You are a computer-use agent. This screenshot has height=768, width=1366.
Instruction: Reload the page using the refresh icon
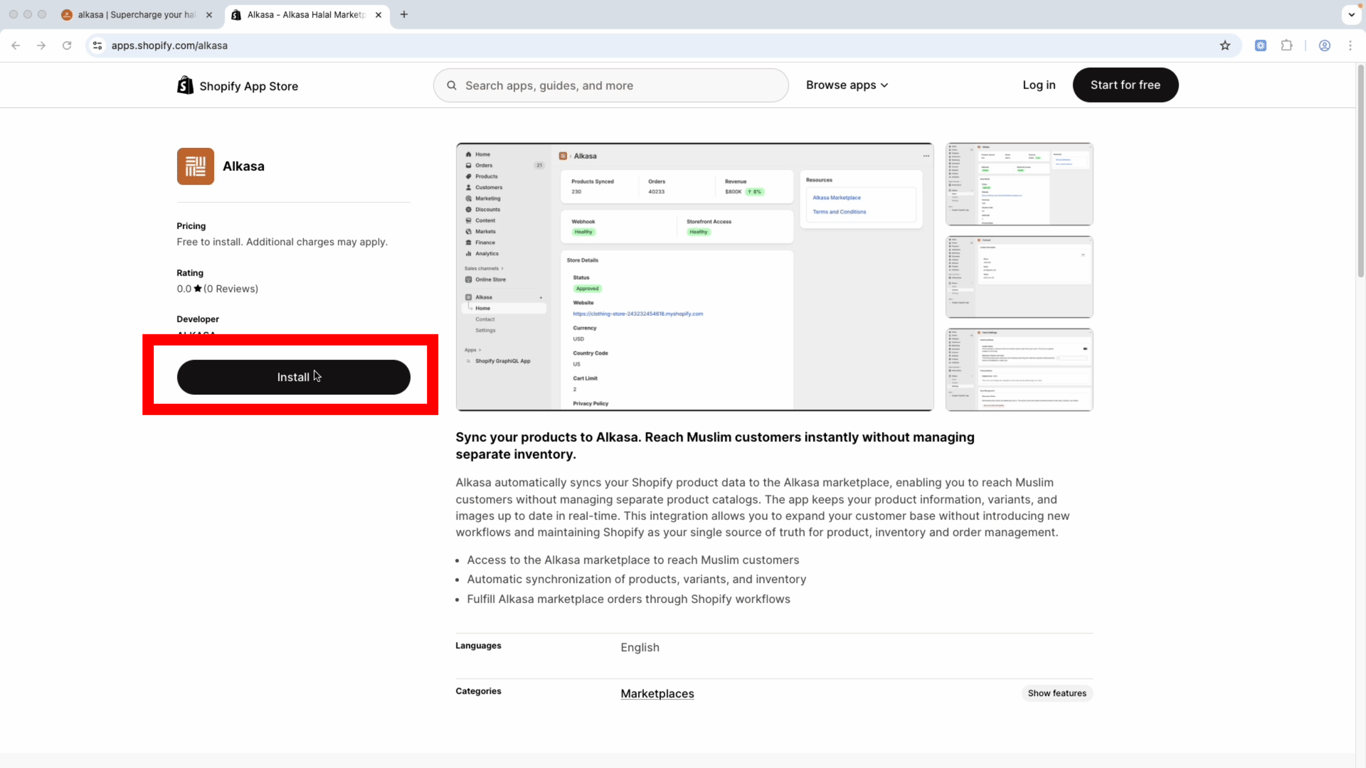tap(67, 45)
